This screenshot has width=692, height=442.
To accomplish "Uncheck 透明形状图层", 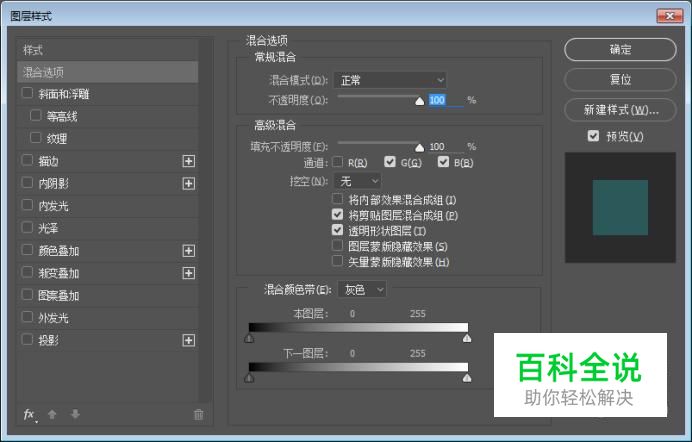I will coord(338,230).
